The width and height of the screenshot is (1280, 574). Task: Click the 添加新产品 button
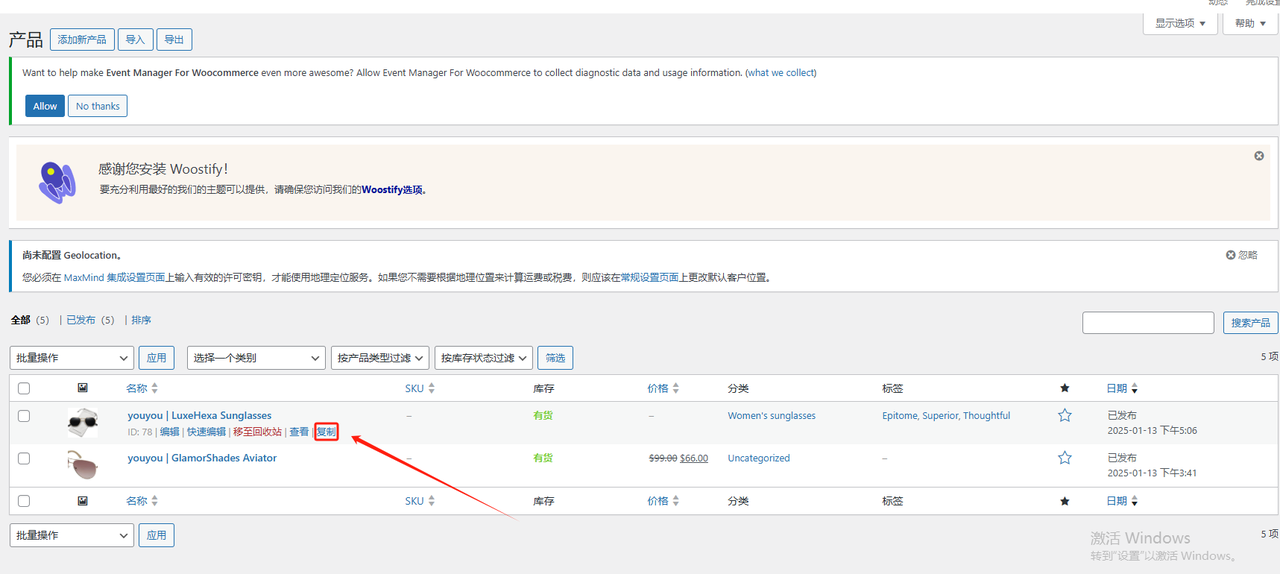tap(81, 39)
